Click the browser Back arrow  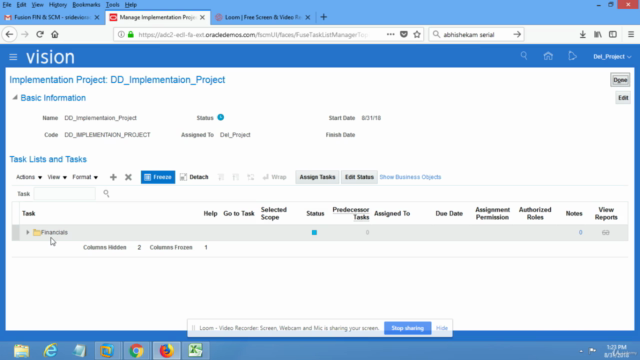(9, 35)
